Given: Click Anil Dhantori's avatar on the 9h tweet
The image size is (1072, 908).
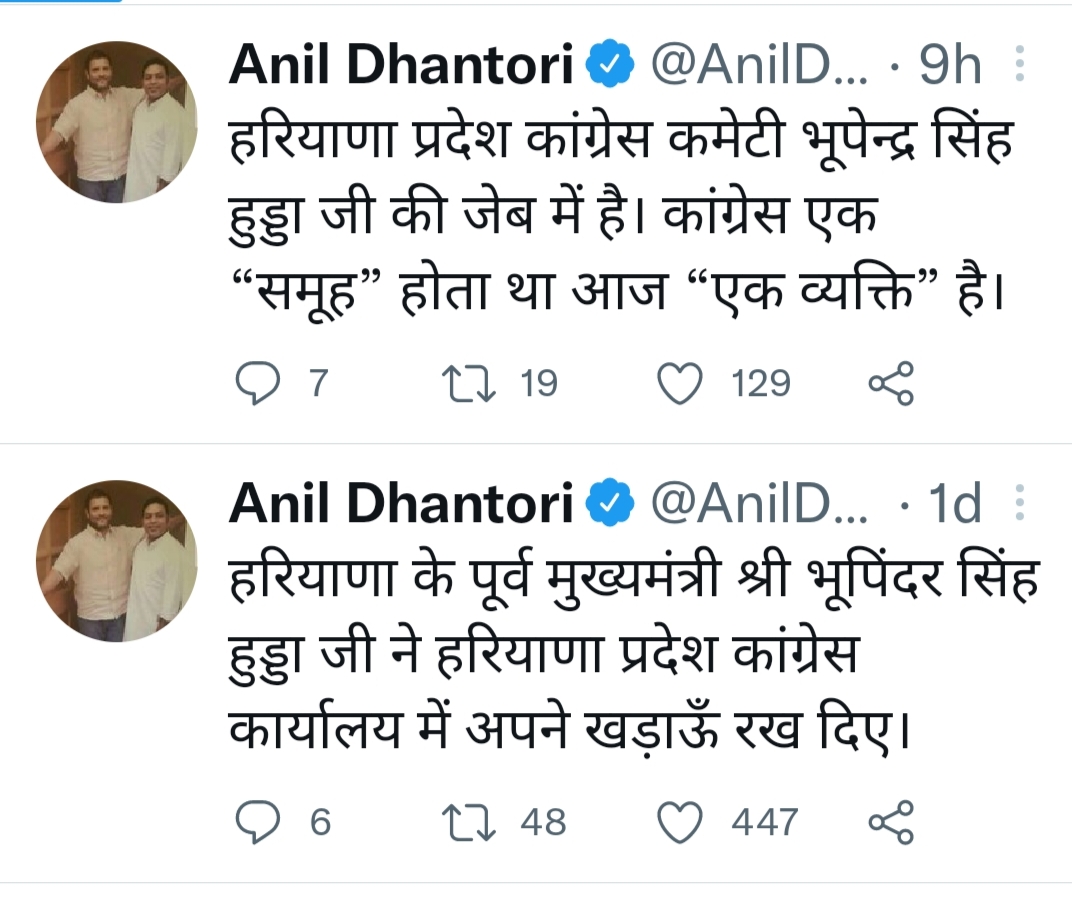Looking at the screenshot, I should 116,123.
